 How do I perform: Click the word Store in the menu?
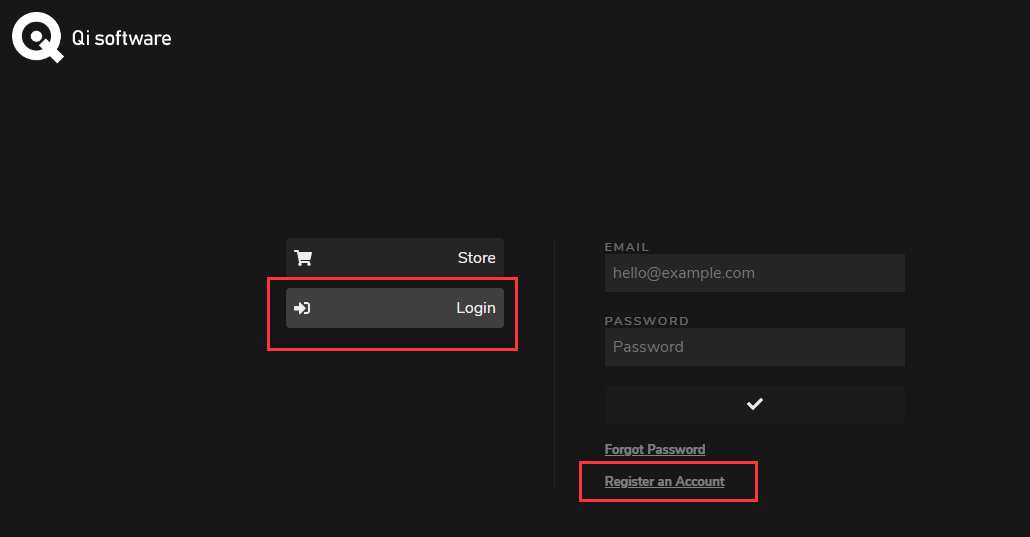click(476, 258)
